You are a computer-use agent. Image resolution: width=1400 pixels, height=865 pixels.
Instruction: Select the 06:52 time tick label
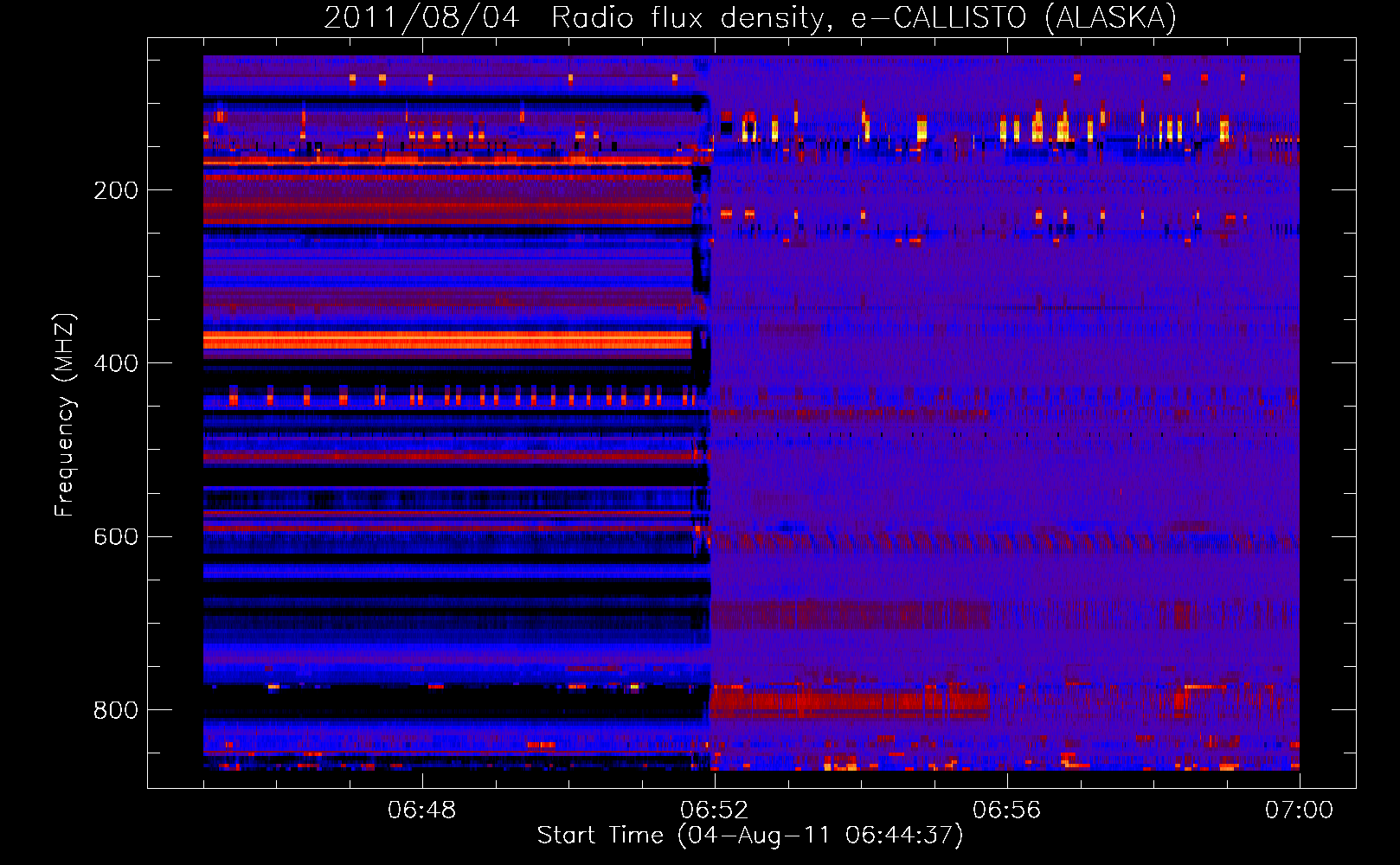point(715,811)
